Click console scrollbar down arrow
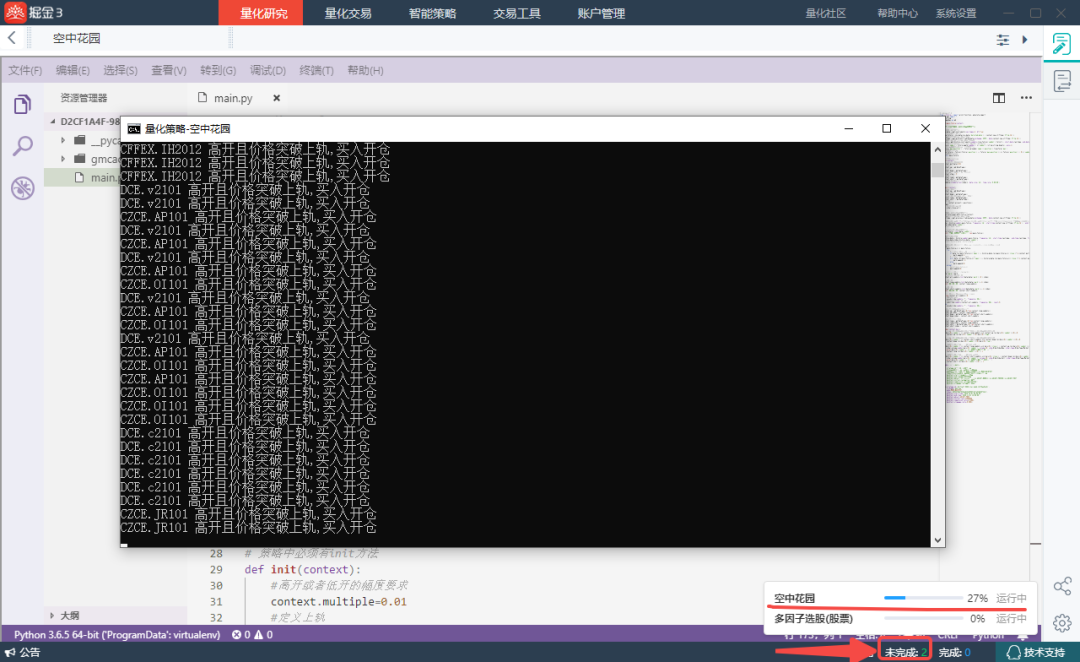Screen dimensions: 1080x662 tap(937, 540)
